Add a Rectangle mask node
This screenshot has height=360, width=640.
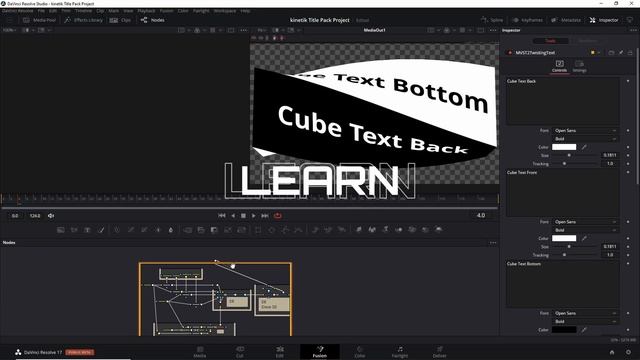point(258,230)
